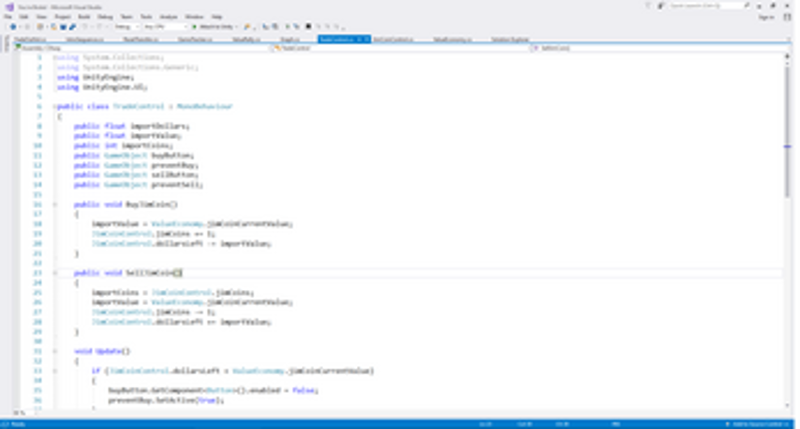
Task: Collapse the Update method outline toggle
Action: click(x=55, y=351)
